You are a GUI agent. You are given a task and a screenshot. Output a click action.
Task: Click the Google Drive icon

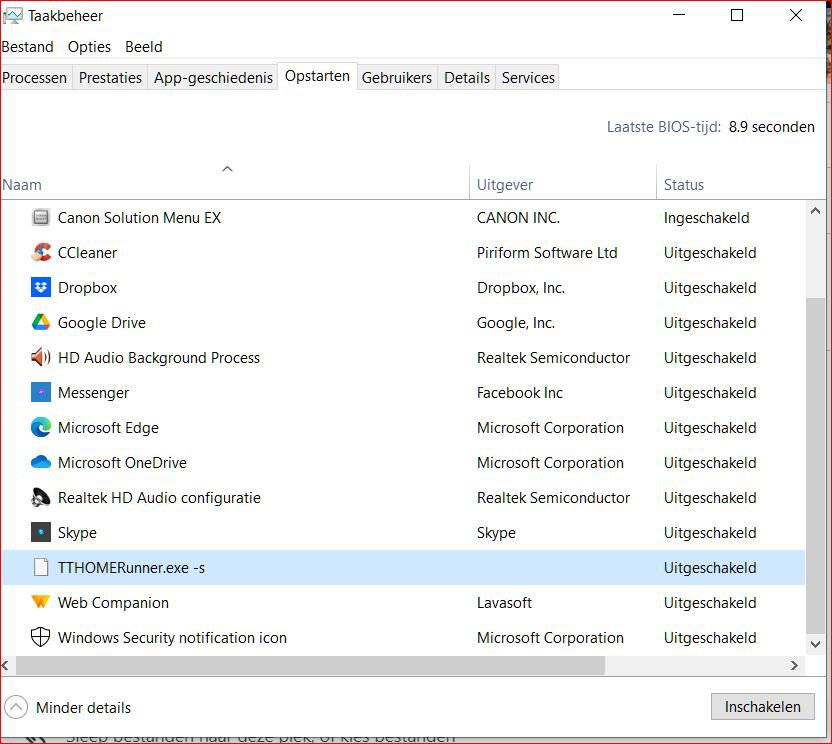(41, 323)
